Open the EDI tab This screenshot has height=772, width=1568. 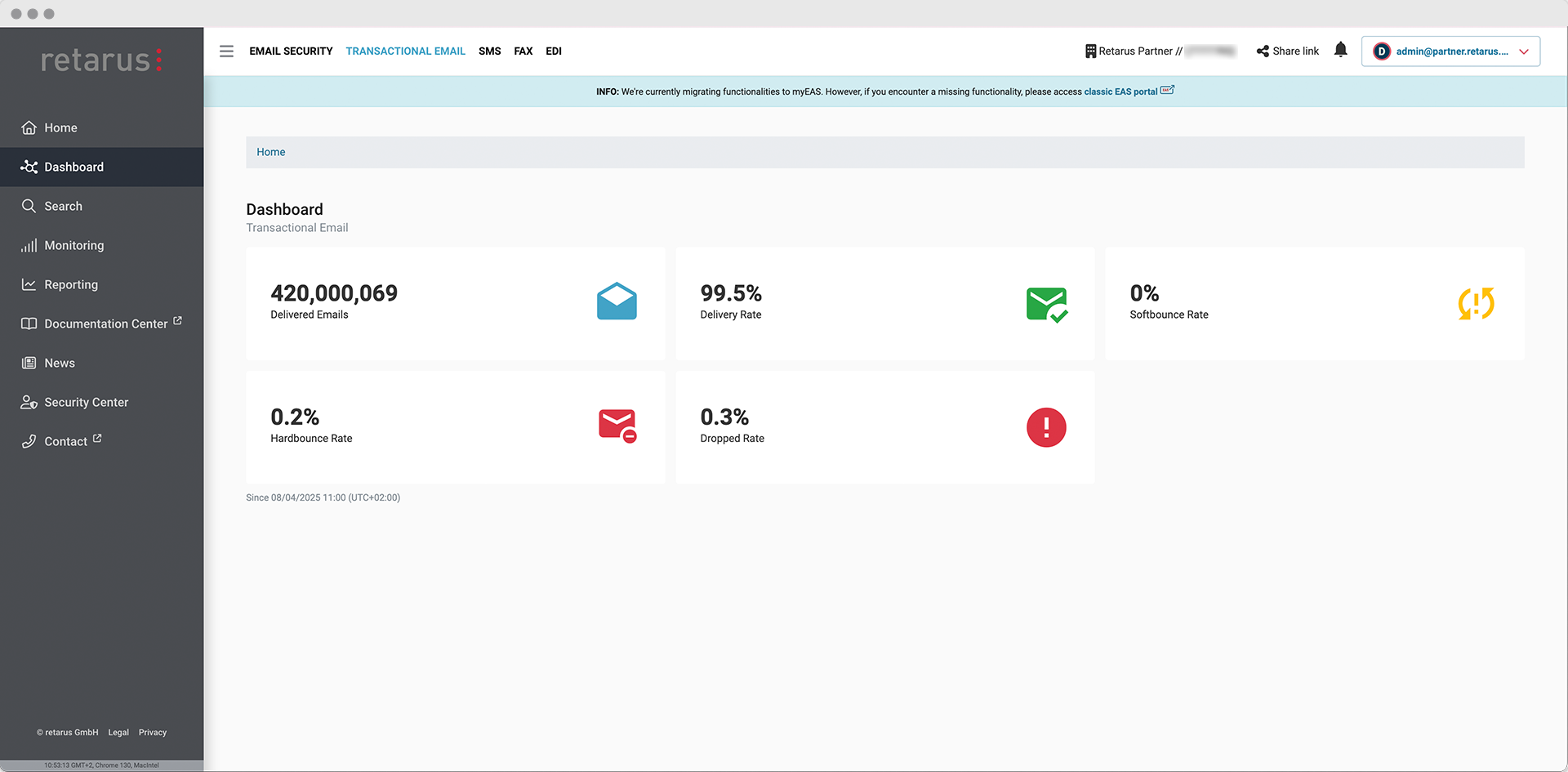[x=554, y=51]
